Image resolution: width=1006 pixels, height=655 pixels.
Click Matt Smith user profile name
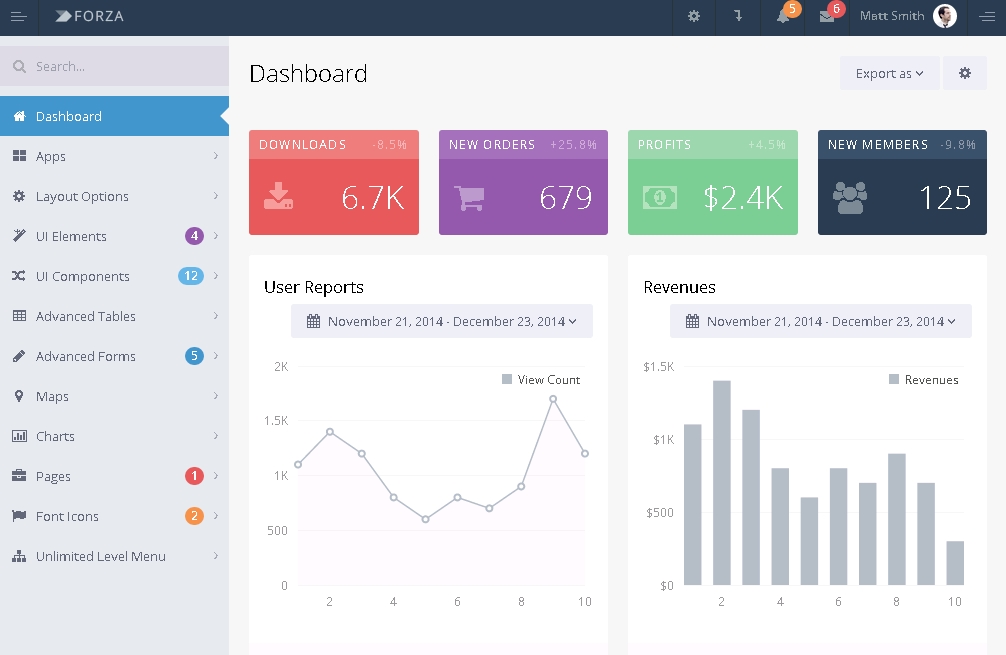(x=892, y=16)
